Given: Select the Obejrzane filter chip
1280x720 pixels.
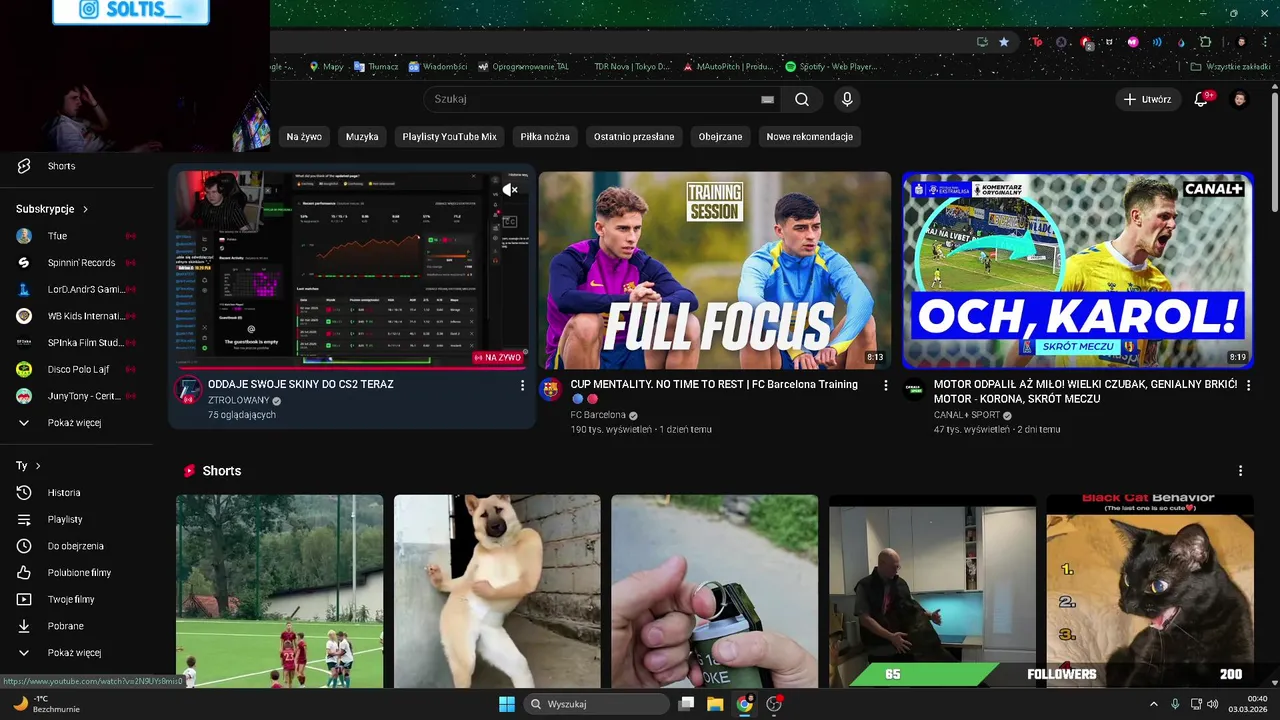Looking at the screenshot, I should [720, 136].
